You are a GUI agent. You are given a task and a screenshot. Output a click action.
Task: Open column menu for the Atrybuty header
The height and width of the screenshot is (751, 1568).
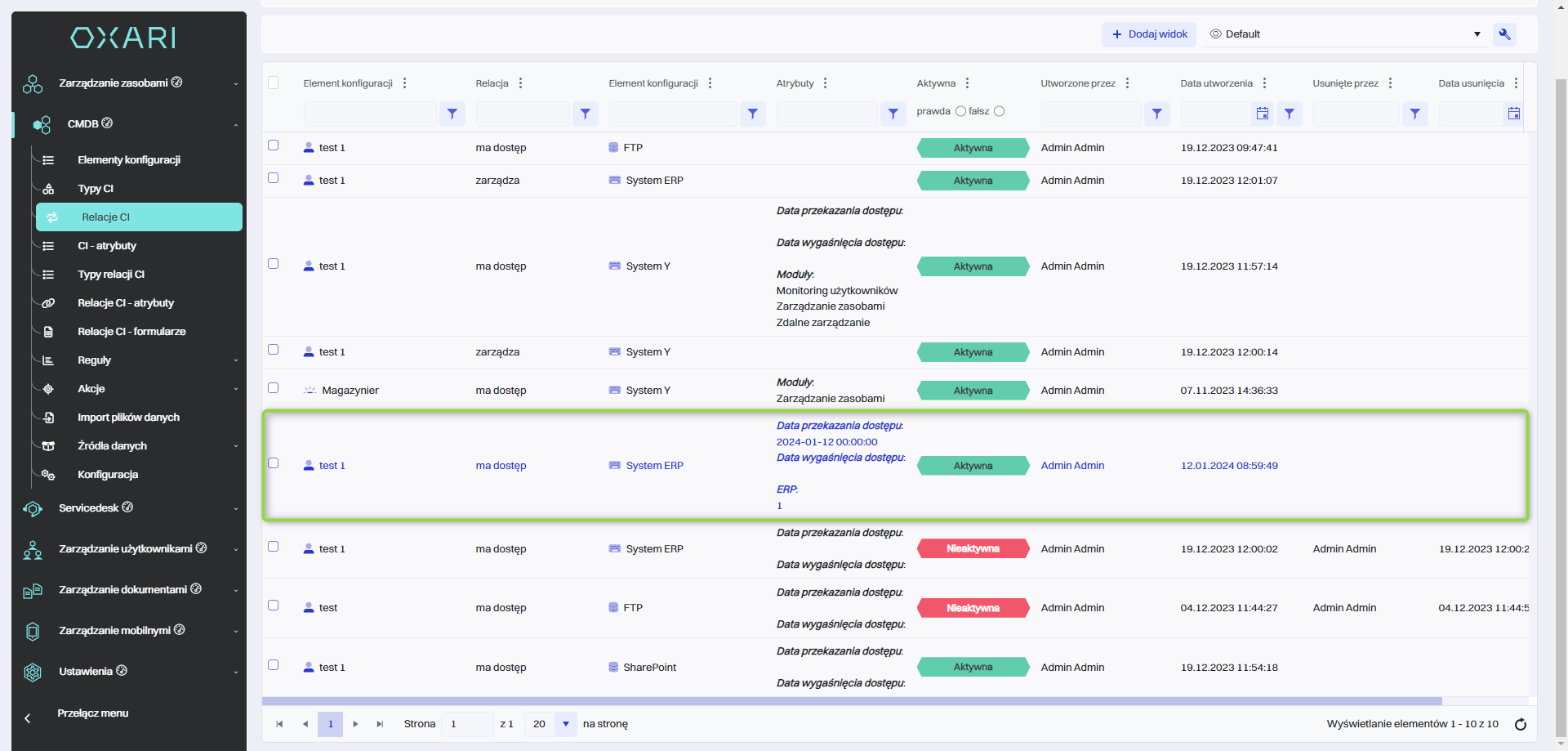point(826,83)
